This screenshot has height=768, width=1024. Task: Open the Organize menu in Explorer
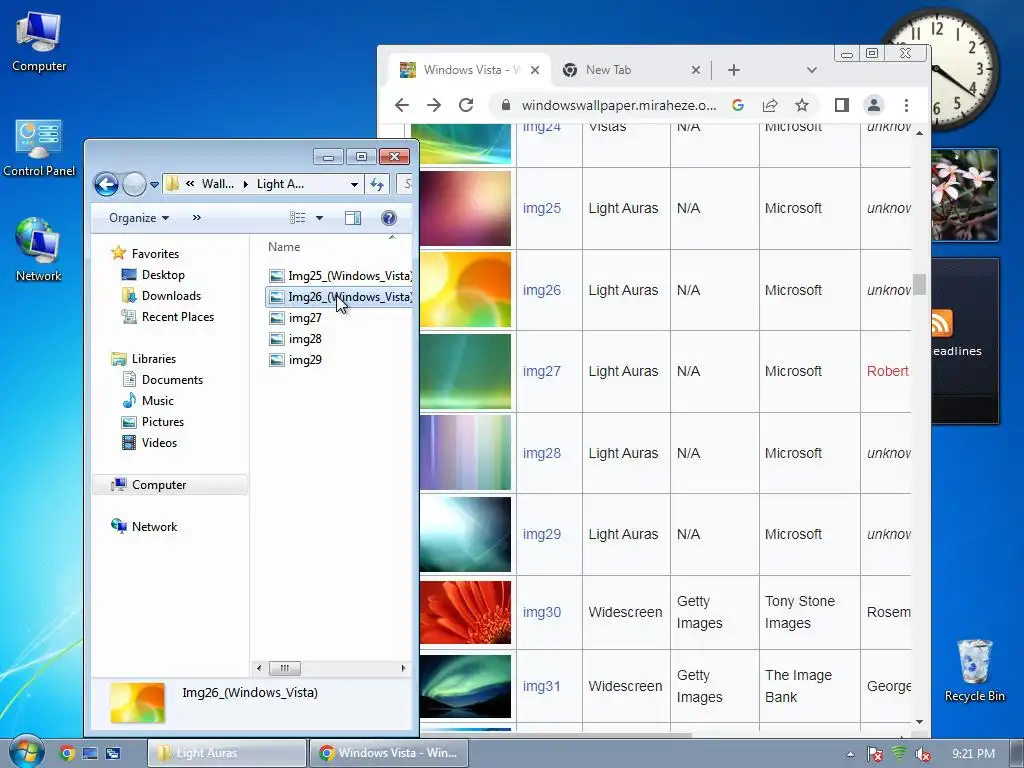pos(138,218)
